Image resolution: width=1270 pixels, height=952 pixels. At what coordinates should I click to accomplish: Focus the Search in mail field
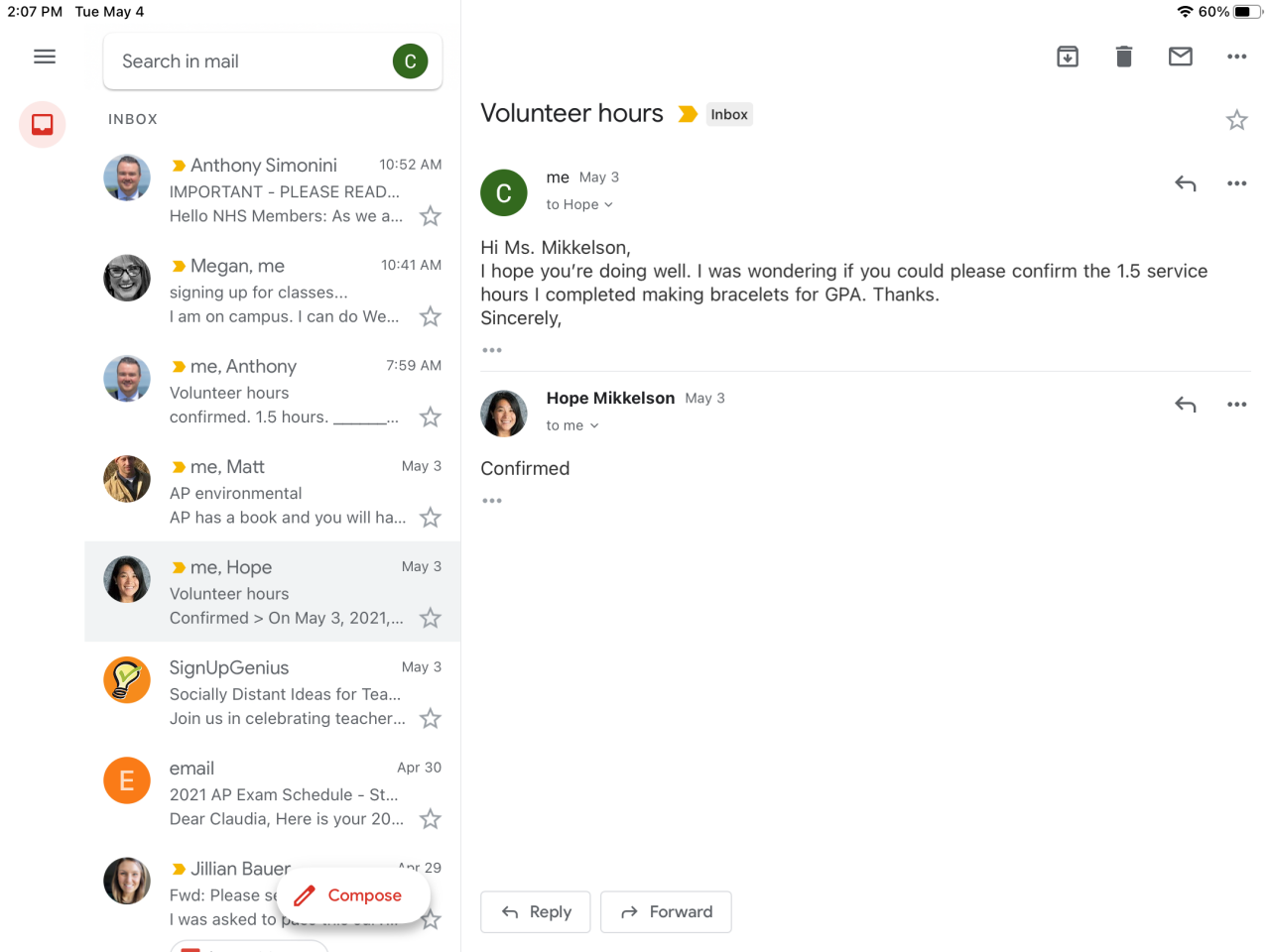click(x=248, y=61)
